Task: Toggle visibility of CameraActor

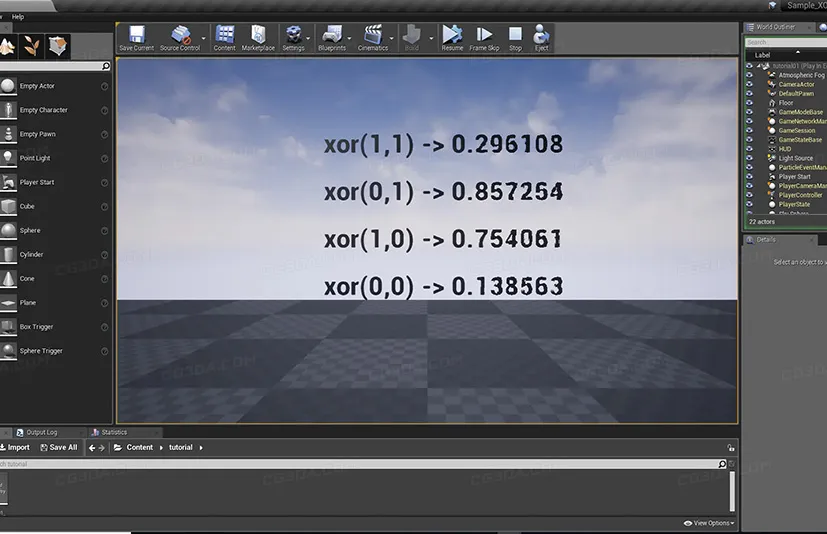Action: click(x=749, y=84)
